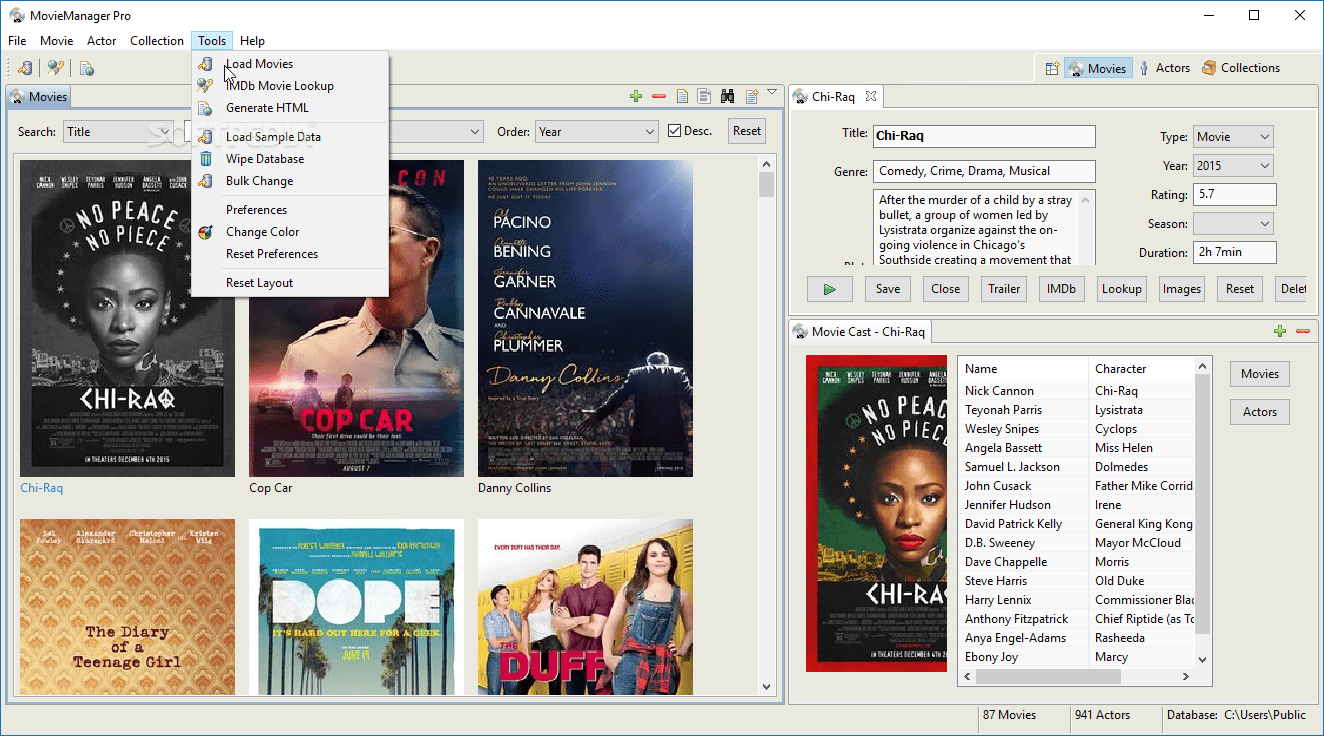Viewport: 1324px width, 736px height.
Task: Toggle the Desc. sort checkbox
Action: tap(675, 131)
